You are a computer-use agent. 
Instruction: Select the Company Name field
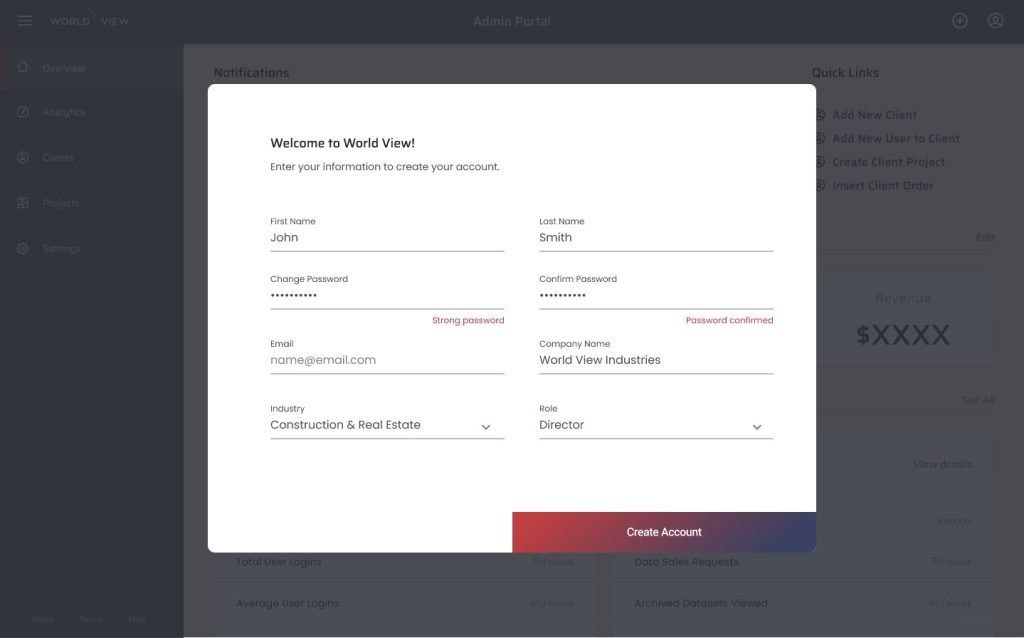tap(656, 360)
